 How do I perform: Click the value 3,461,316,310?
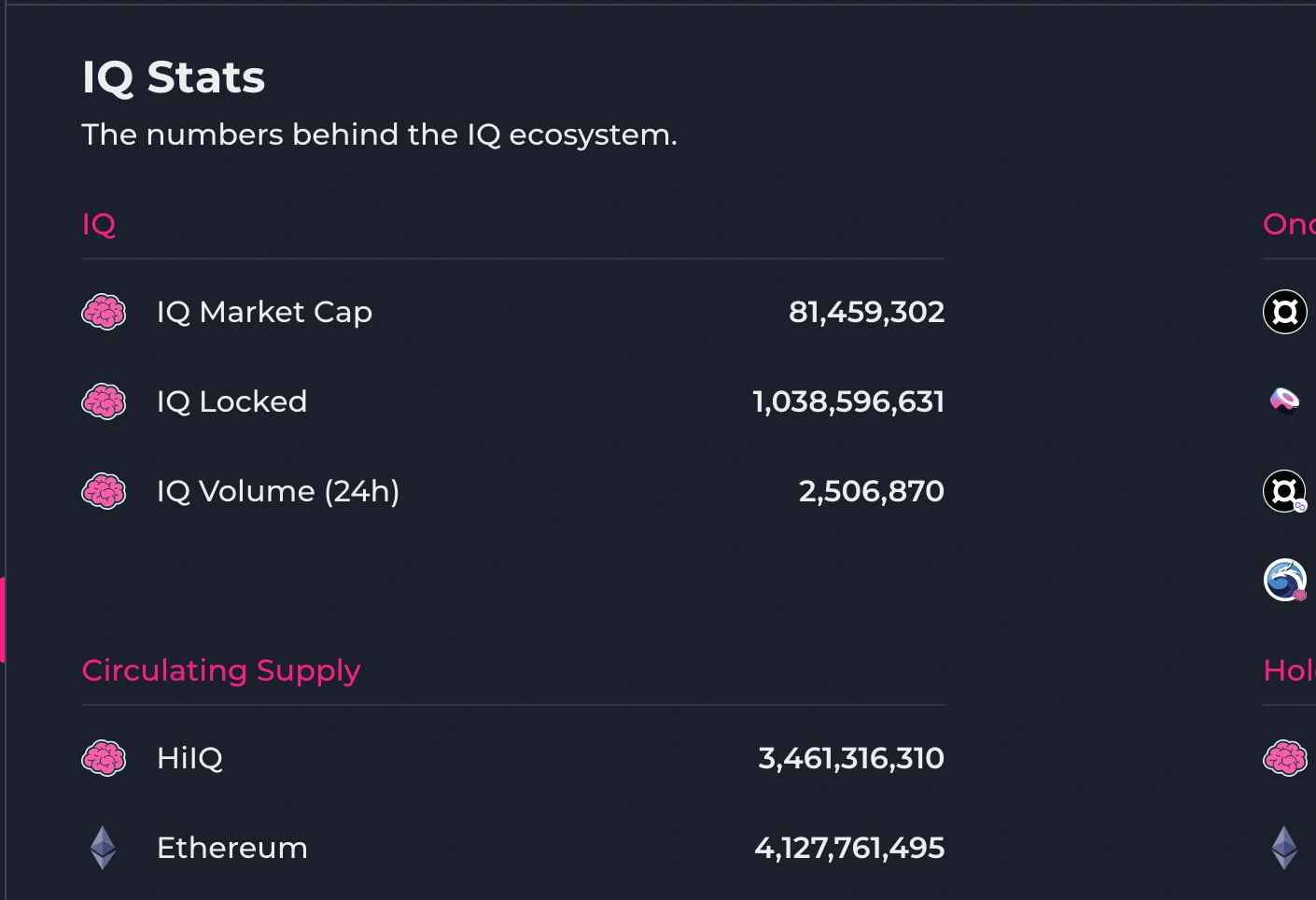[x=851, y=758]
